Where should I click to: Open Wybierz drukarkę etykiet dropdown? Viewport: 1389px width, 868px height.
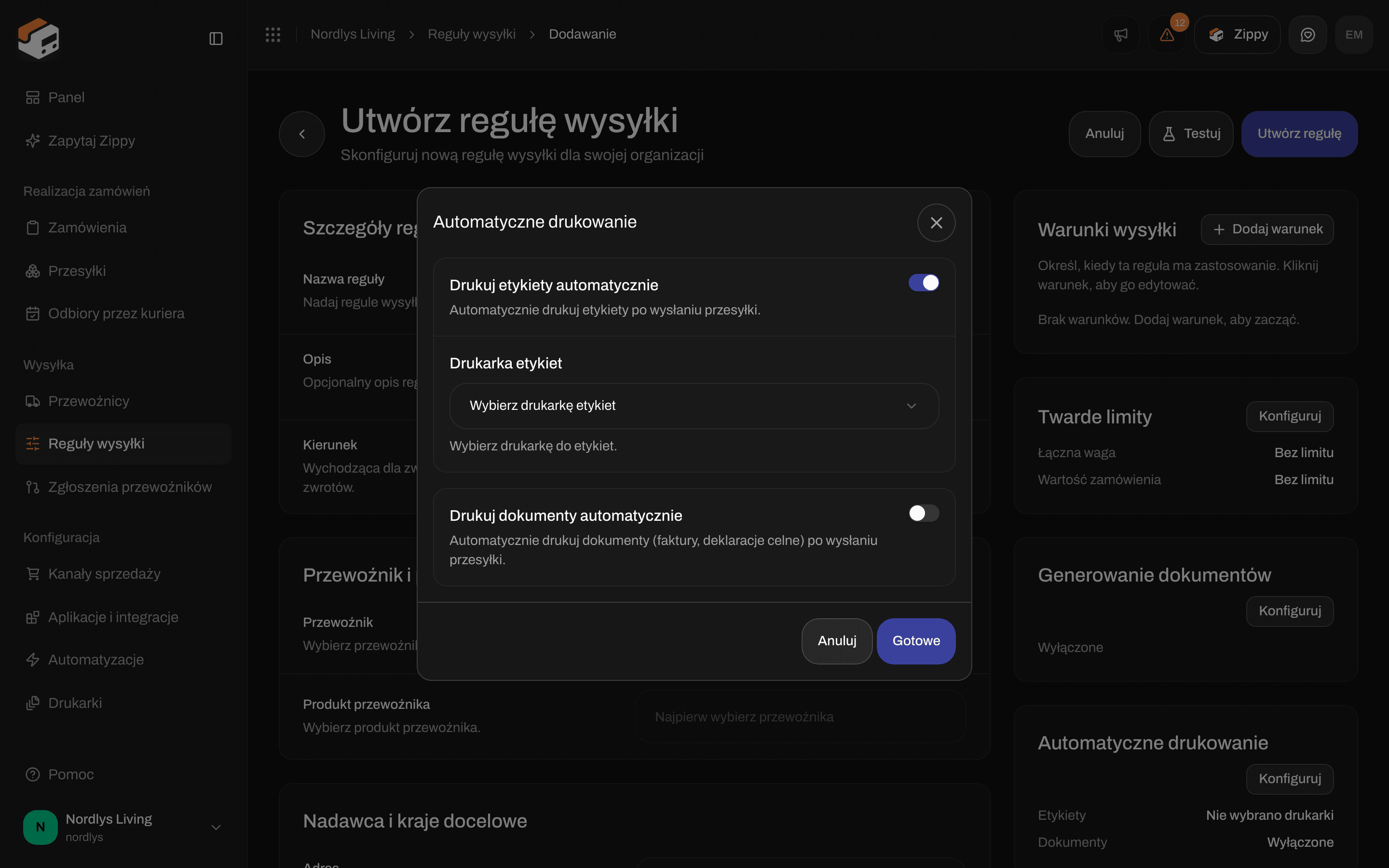click(694, 406)
